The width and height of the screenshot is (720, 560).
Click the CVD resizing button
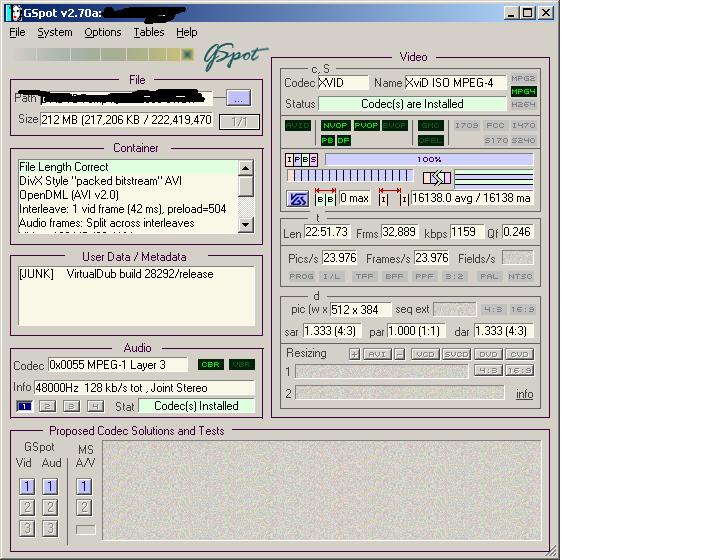(x=519, y=354)
